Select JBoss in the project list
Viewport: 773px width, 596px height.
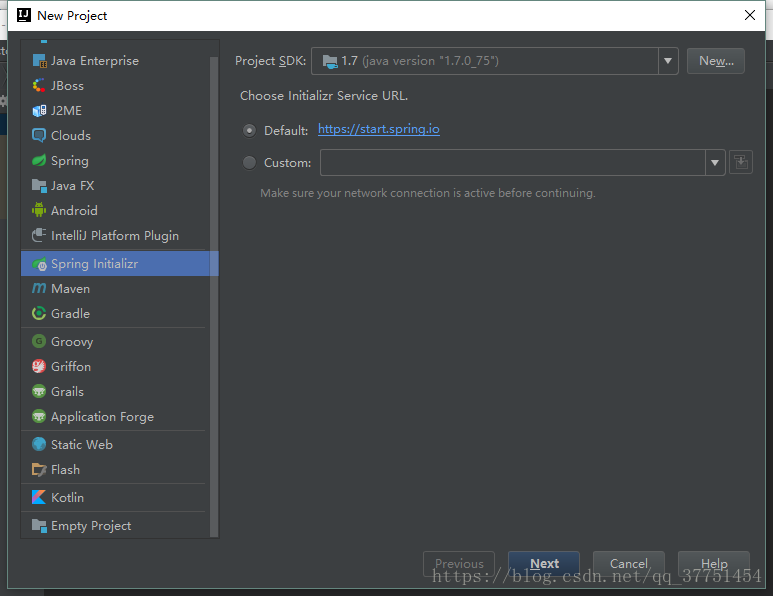point(115,86)
